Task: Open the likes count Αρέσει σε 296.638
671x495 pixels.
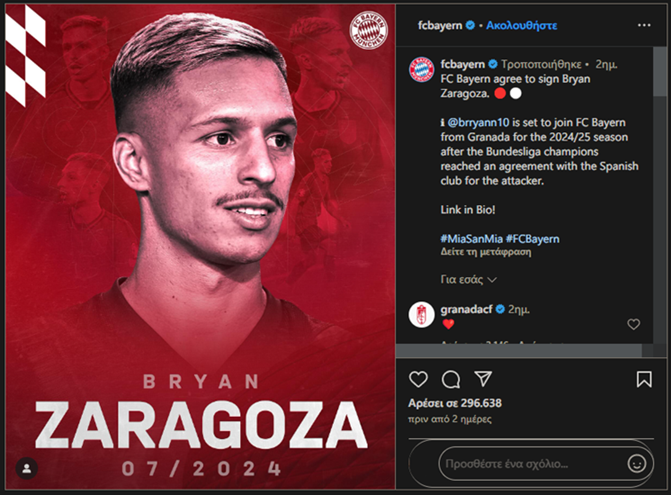Action: 454,403
